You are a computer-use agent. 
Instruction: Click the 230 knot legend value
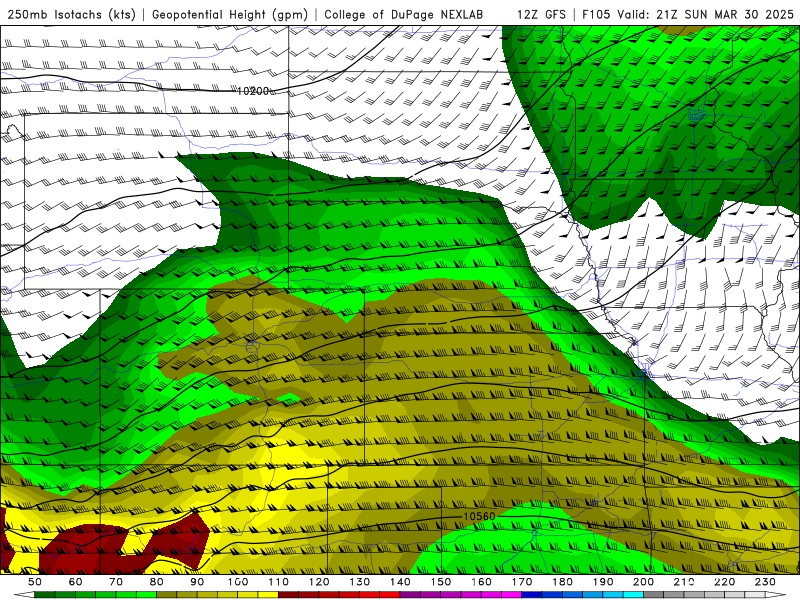pos(765,582)
